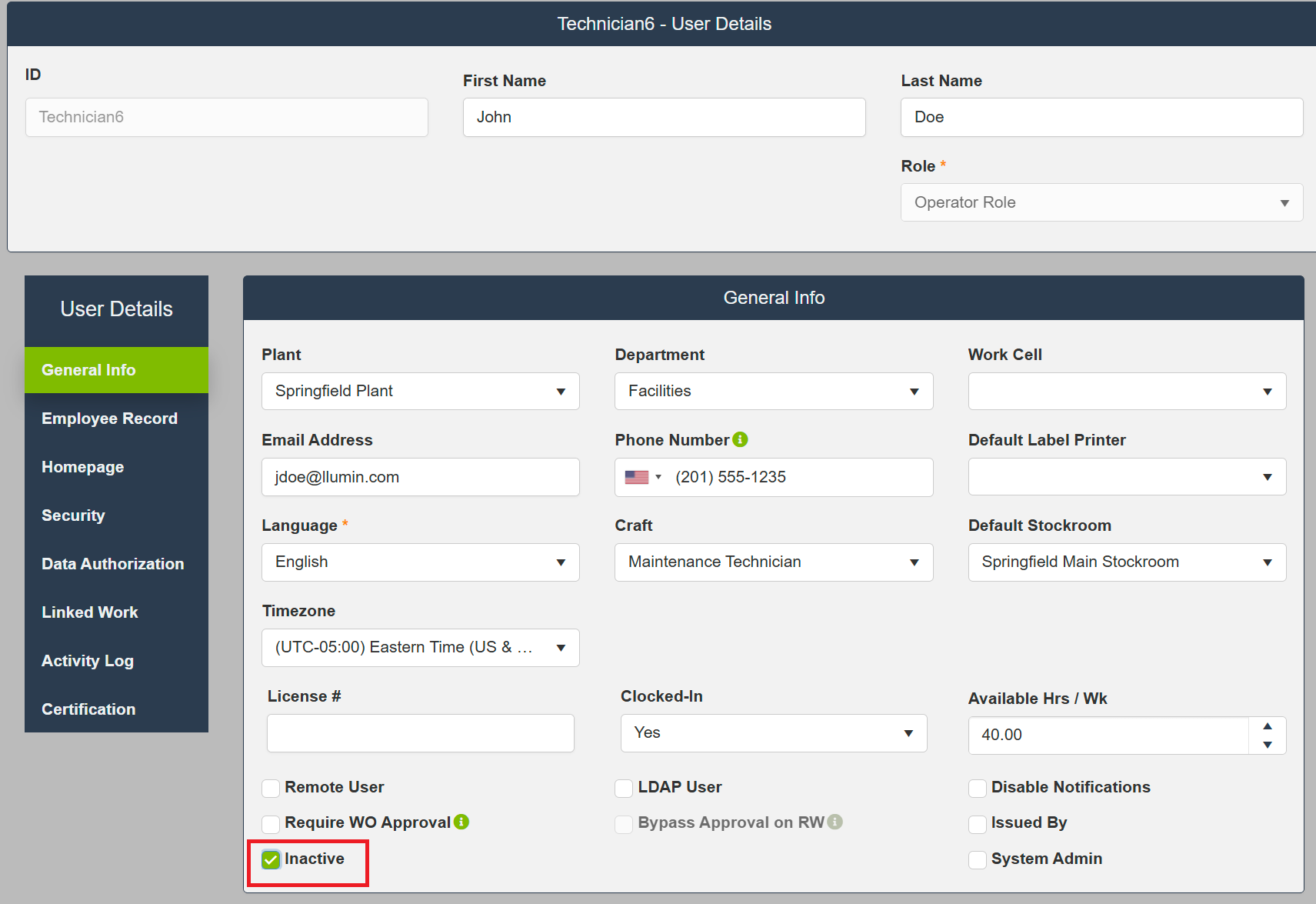The image size is (1316, 904).
Task: Click the Email Address input field
Action: 420,477
